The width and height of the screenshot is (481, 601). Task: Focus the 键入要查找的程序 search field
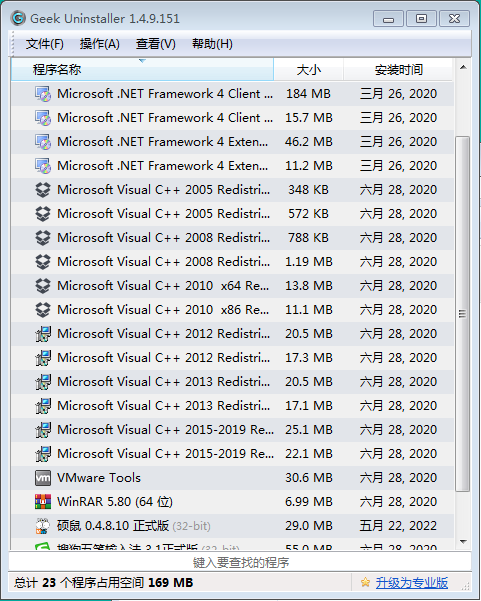tap(240, 562)
